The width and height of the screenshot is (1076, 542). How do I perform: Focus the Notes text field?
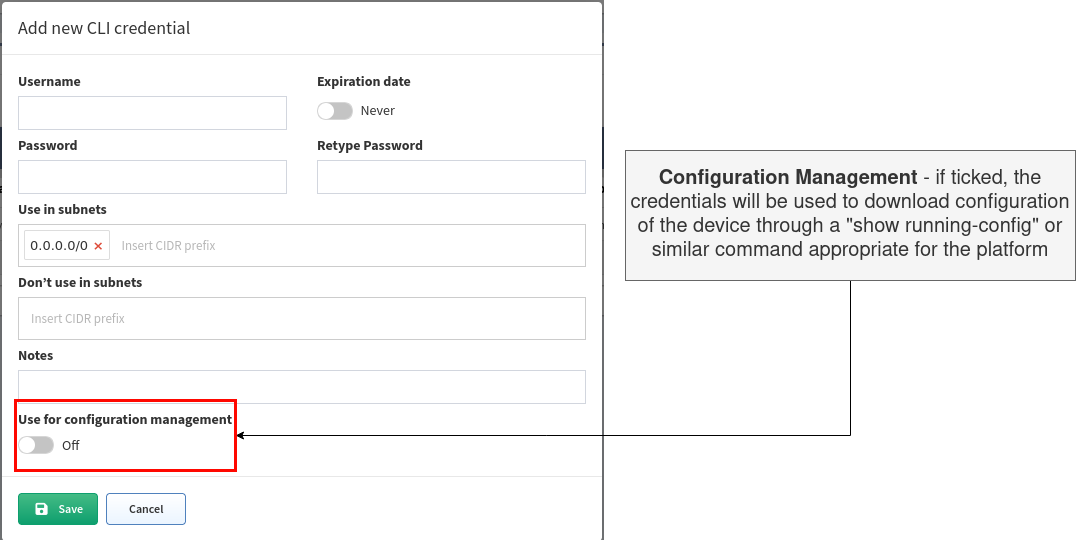click(302, 387)
